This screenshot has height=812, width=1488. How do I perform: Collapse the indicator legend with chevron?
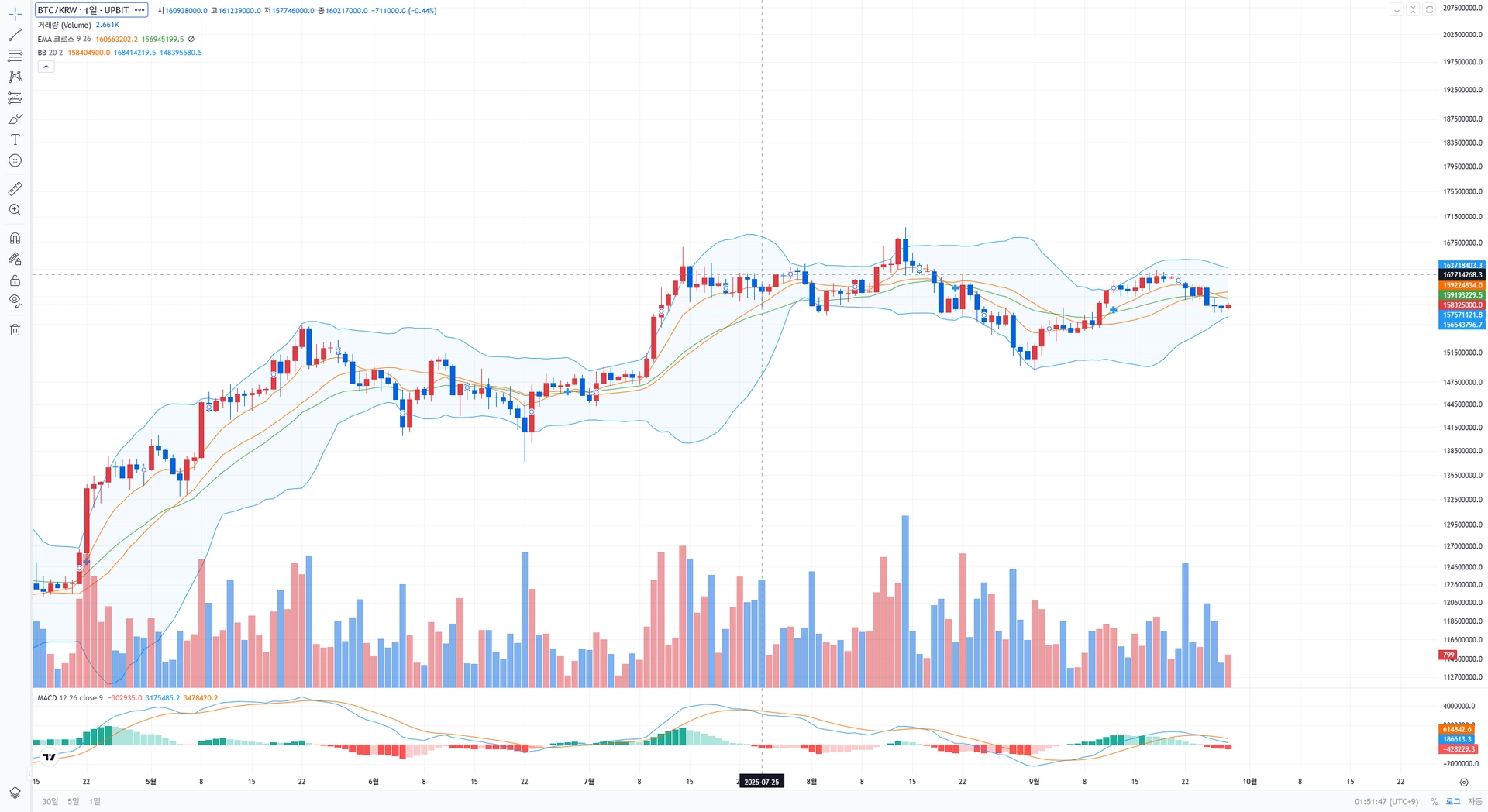click(46, 67)
